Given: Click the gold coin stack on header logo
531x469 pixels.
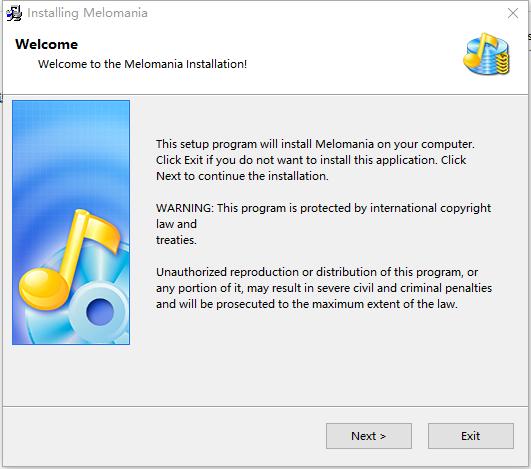Looking at the screenshot, I should (503, 63).
